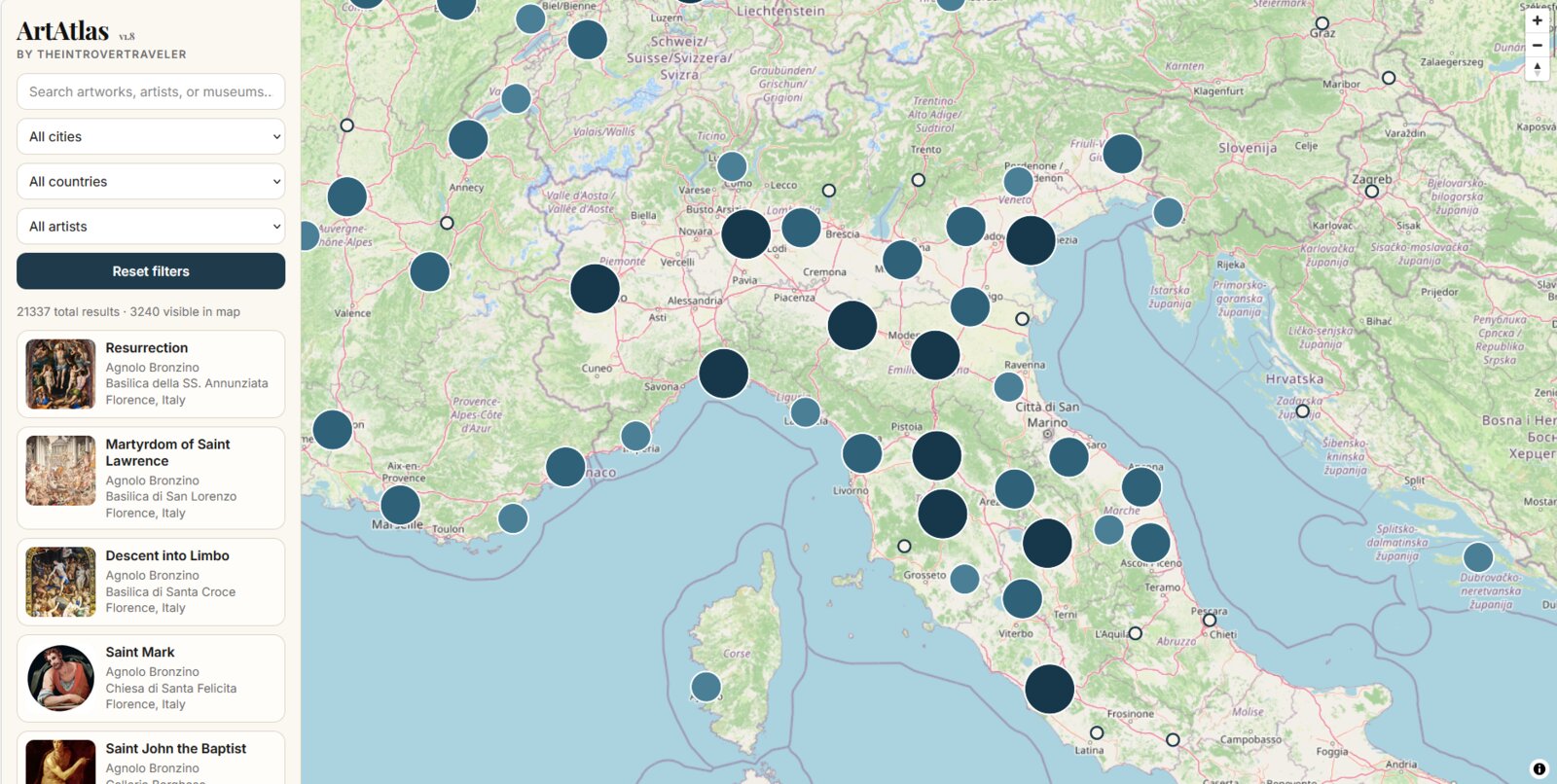This screenshot has height=784, width=1557.
Task: Click the small marker near Pescara
Action: click(x=1210, y=620)
